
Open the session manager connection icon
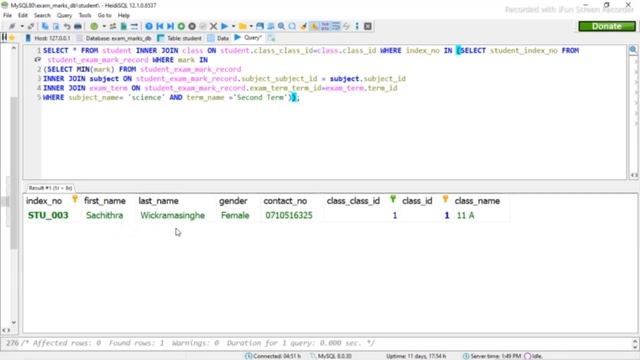(12, 26)
